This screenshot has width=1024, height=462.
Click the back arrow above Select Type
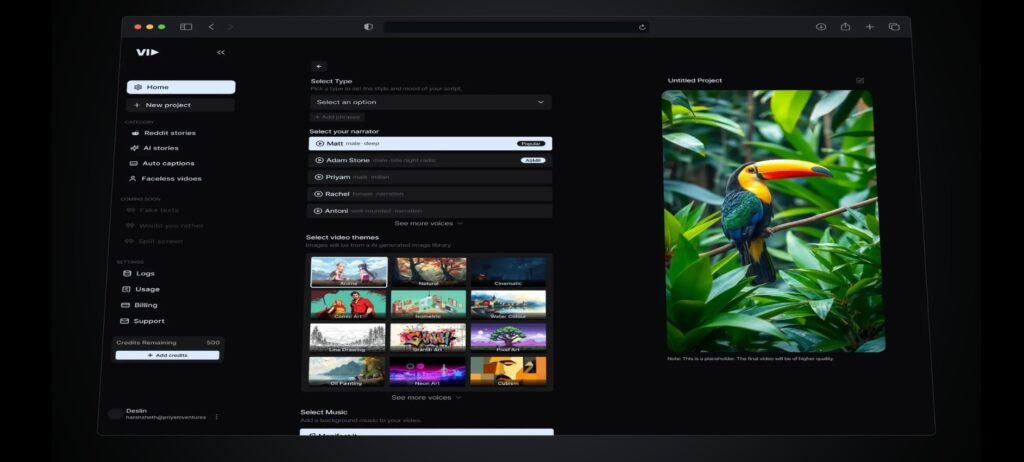pos(319,67)
